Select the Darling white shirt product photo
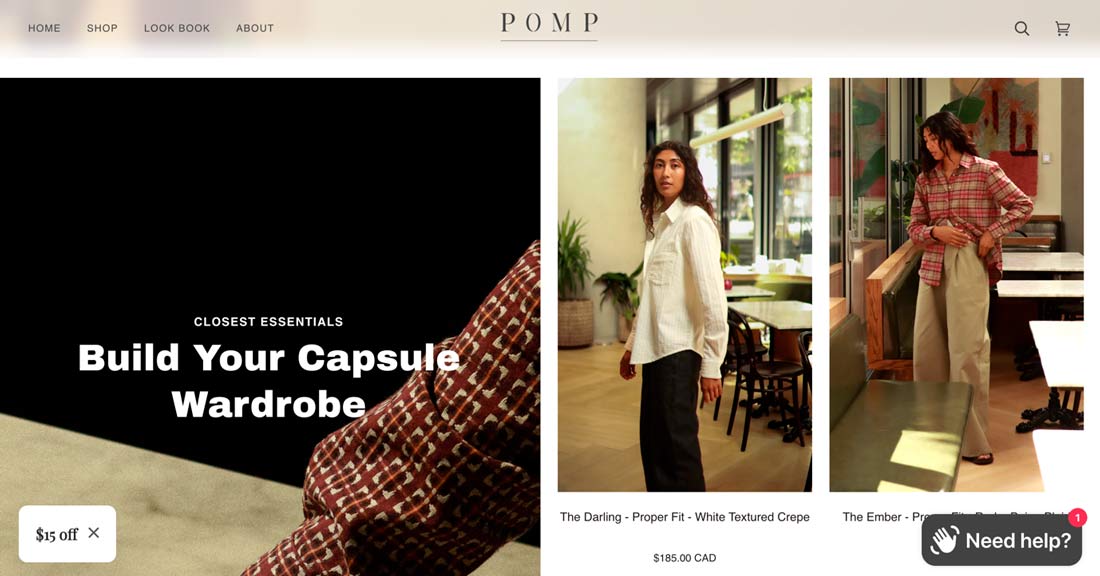Image resolution: width=1100 pixels, height=576 pixels. [685, 285]
